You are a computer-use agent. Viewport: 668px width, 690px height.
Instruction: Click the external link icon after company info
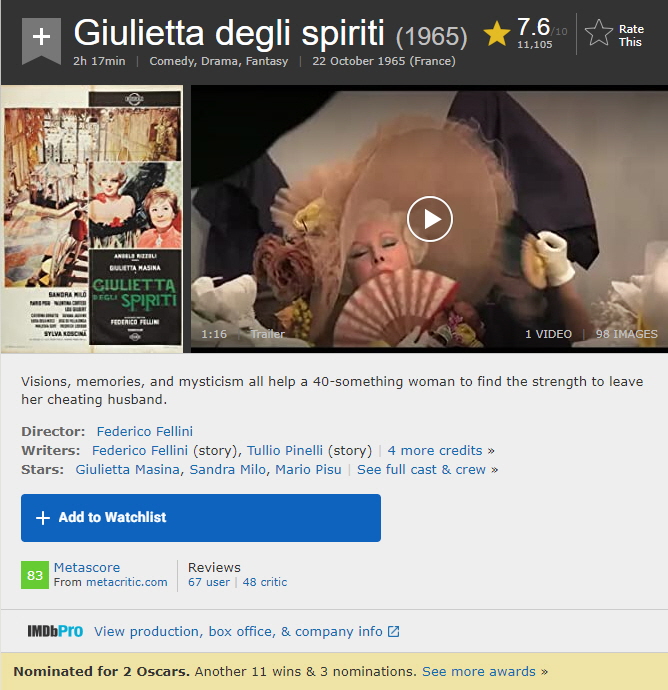point(393,631)
